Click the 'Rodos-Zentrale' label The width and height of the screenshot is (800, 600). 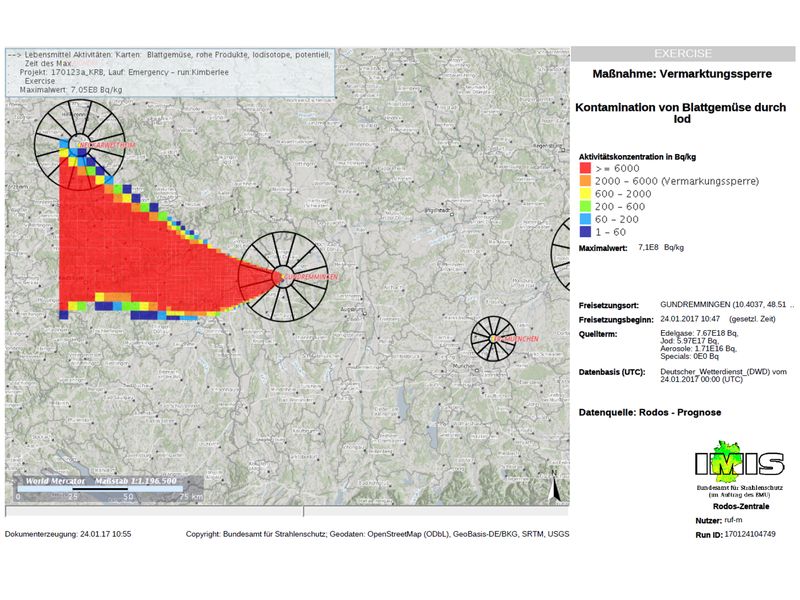(x=741, y=506)
